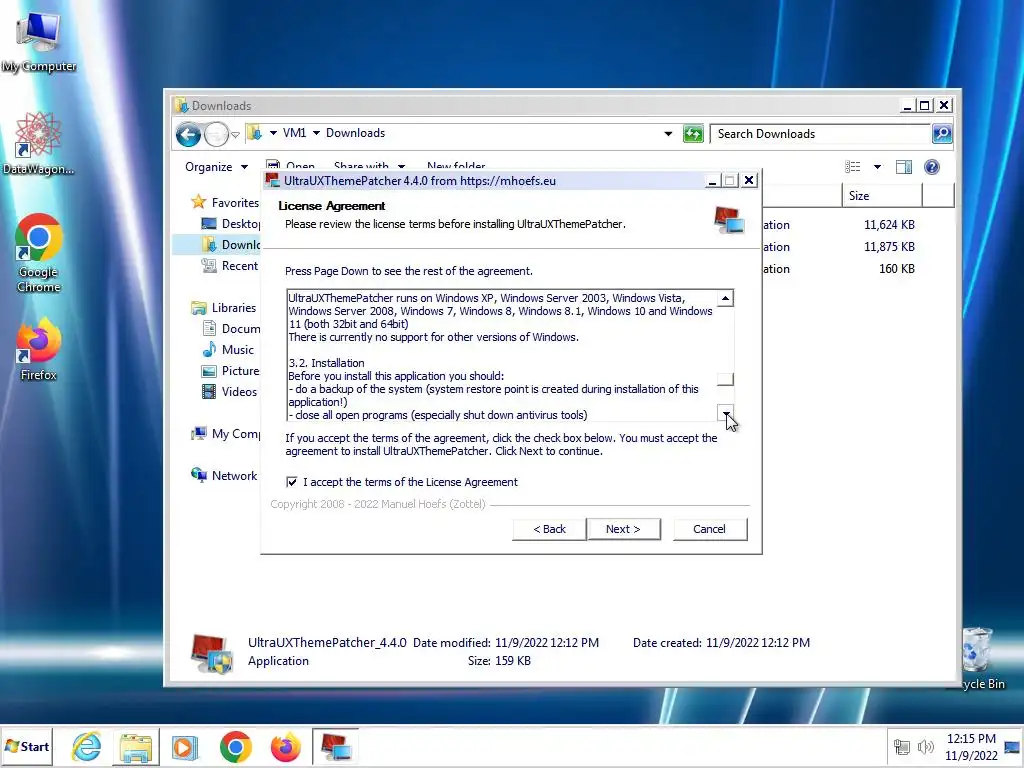Viewport: 1024px width, 768px height.
Task: Sort by Size column header
Action: (882, 196)
